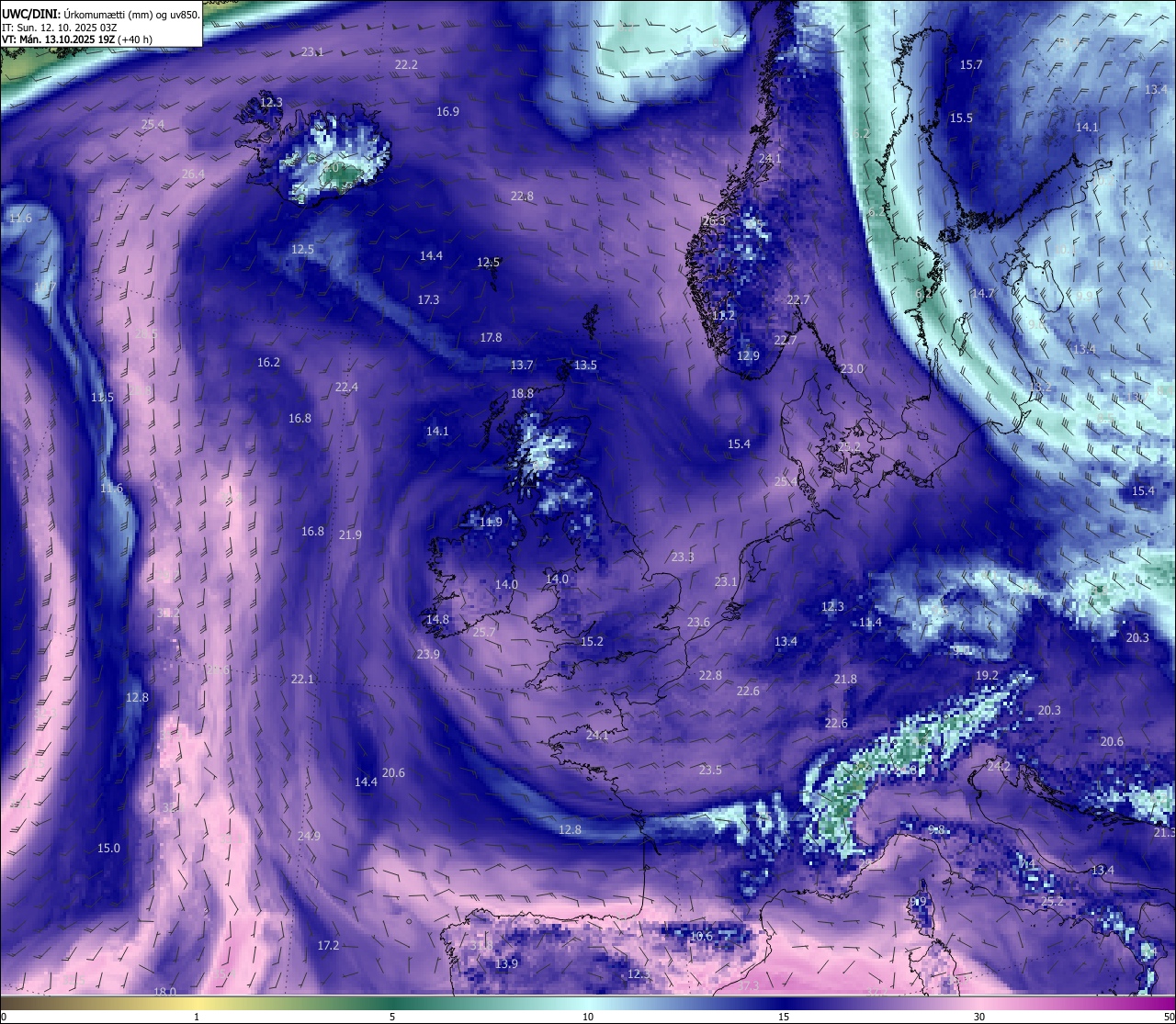Viewport: 1176px width, 1024px height.
Task: Click the value 23.9 southwest of Ireland
Action: pos(428,654)
